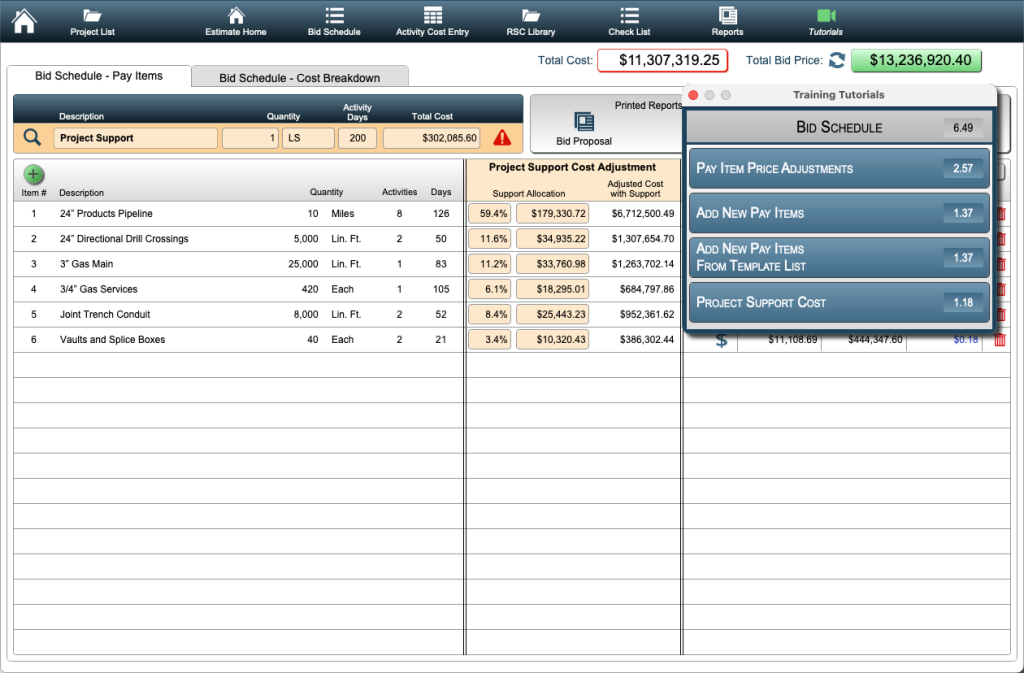
Task: Edit the $179,330.72 support allocation amount
Action: tap(552, 213)
